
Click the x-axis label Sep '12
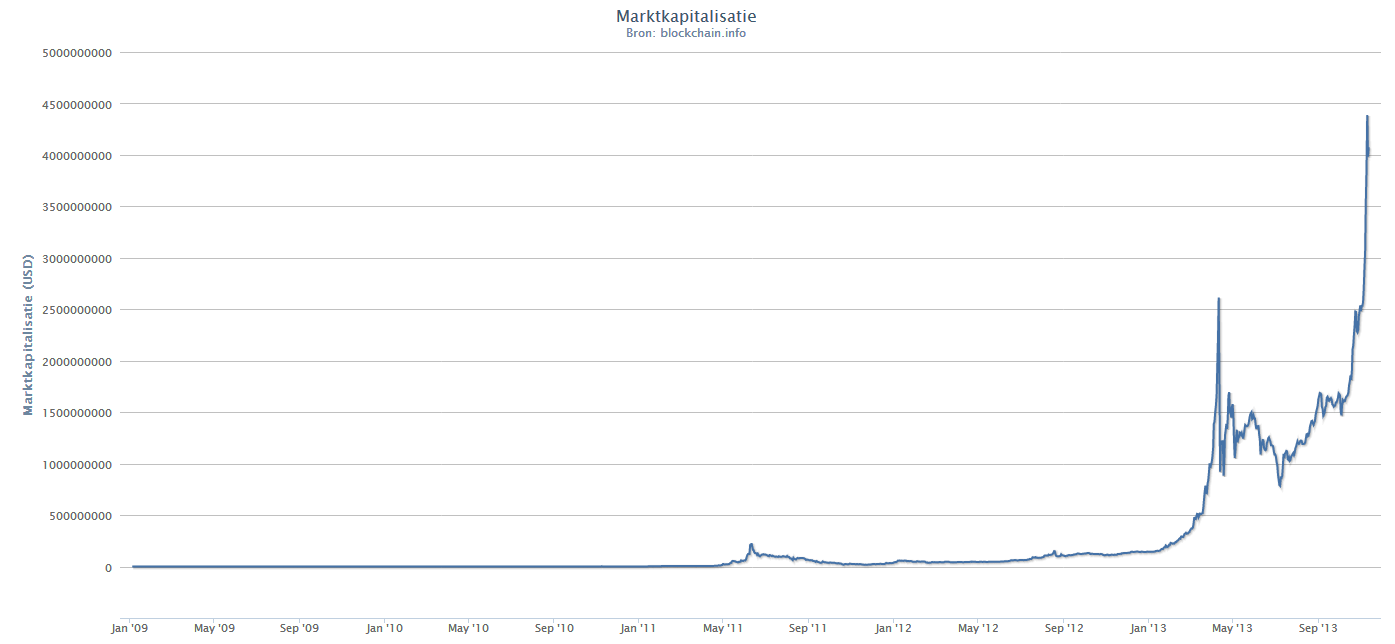(1064, 629)
